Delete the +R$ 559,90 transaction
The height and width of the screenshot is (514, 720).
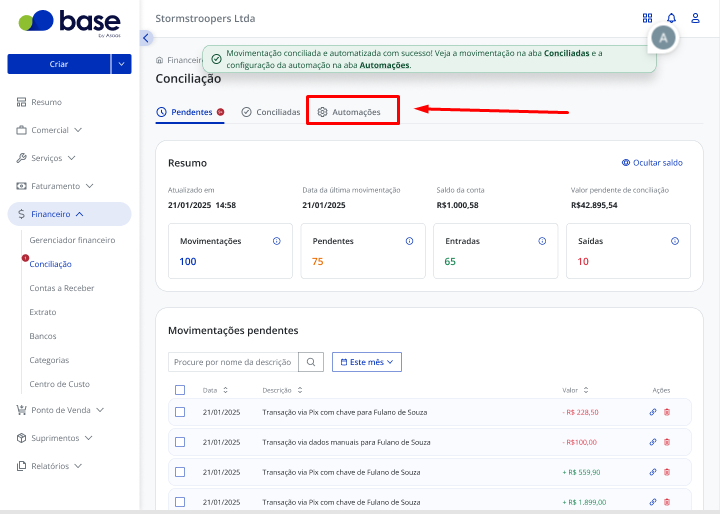click(x=667, y=472)
